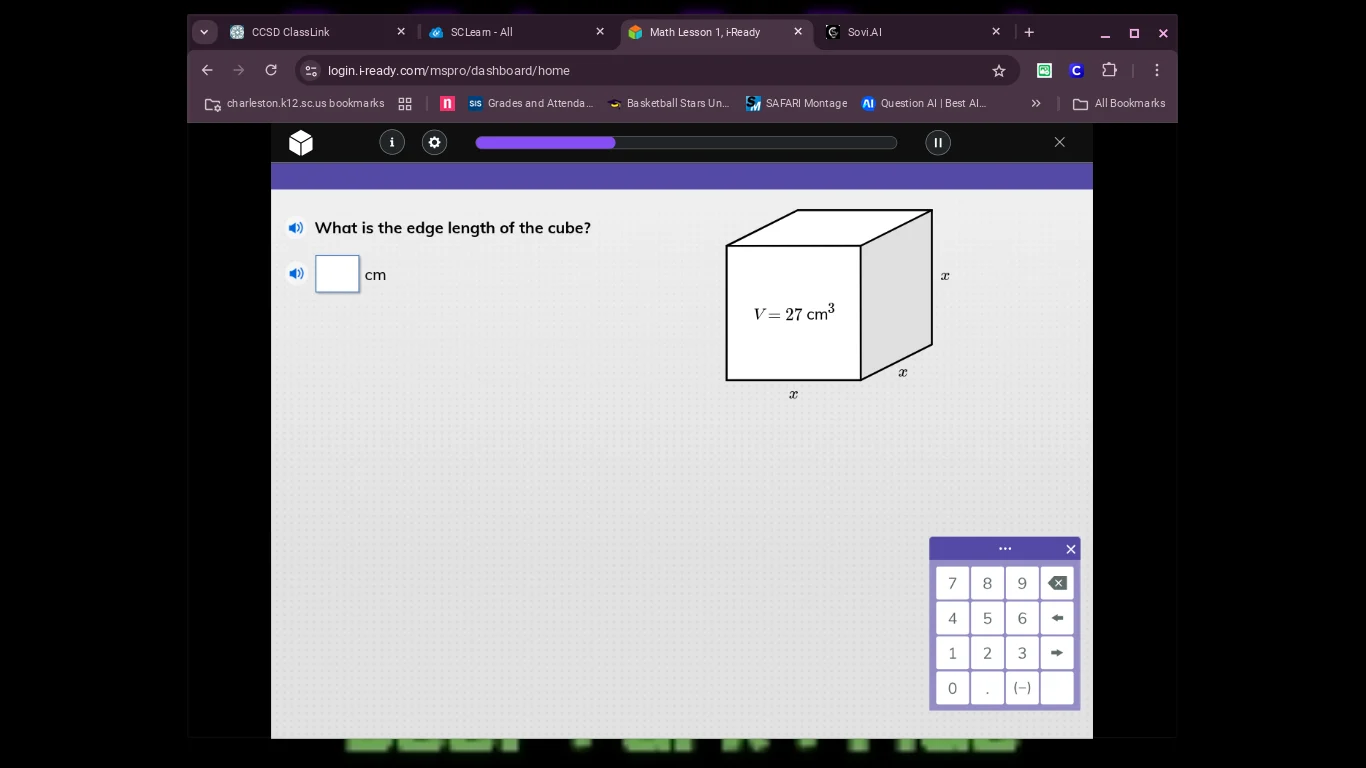This screenshot has height=768, width=1366.
Task: Play the question audio narration
Action: coord(296,228)
